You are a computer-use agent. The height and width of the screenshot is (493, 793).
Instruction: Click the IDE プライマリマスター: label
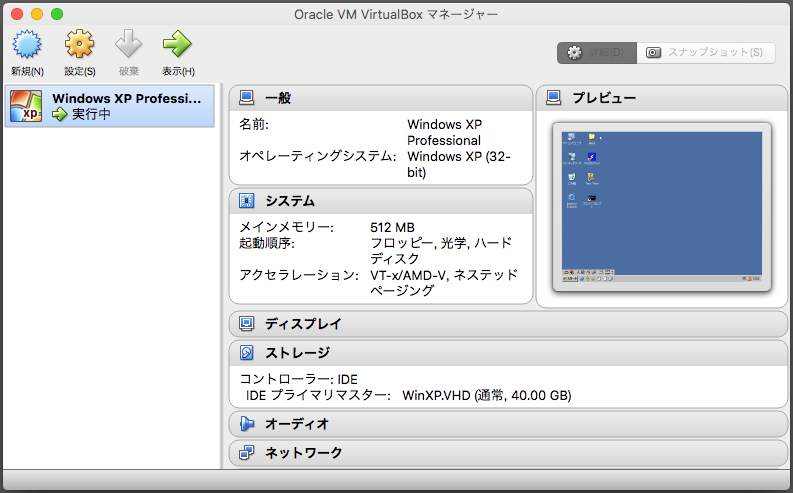(x=318, y=395)
